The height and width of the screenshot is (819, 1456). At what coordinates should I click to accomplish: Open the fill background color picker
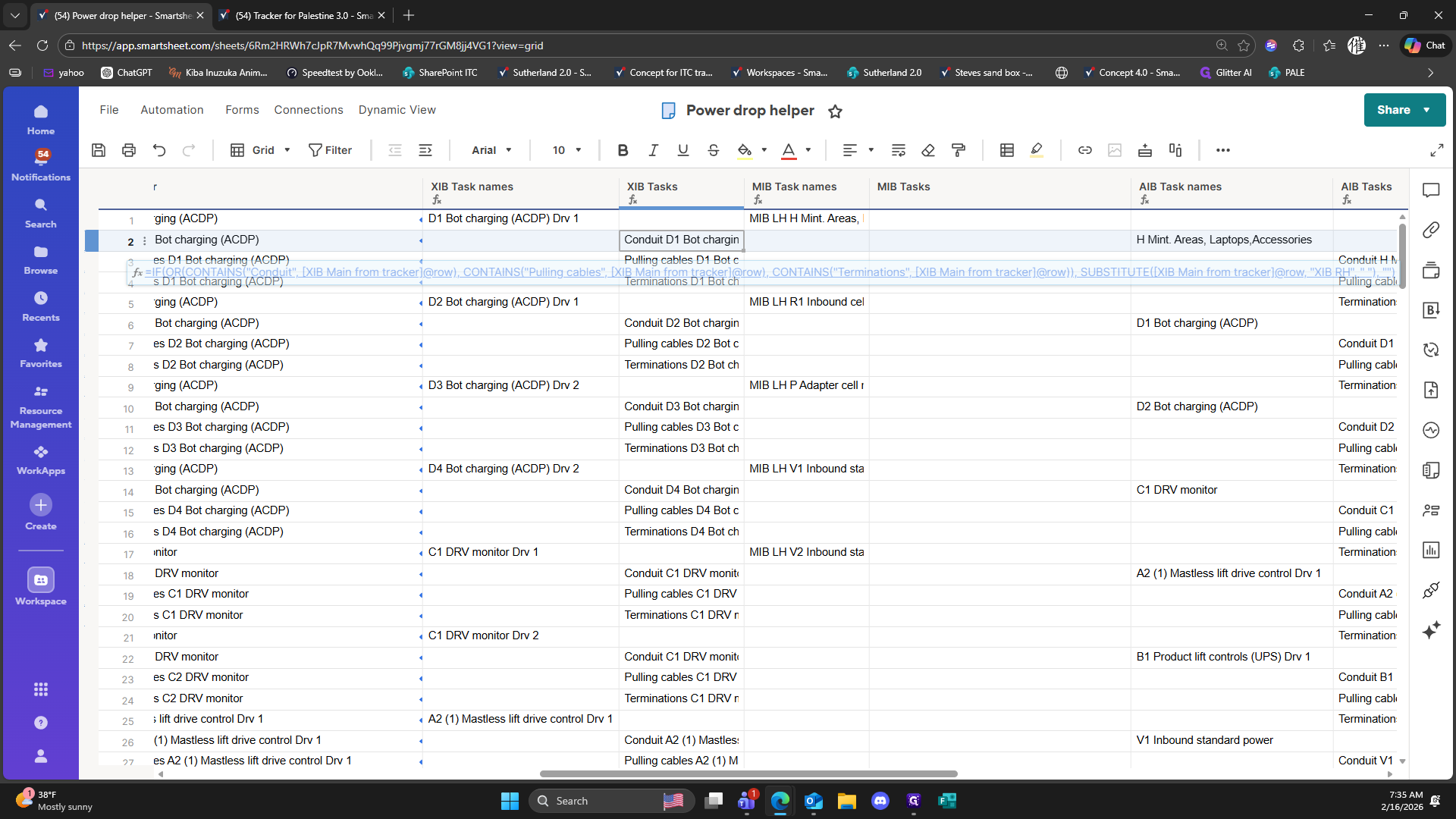click(745, 150)
